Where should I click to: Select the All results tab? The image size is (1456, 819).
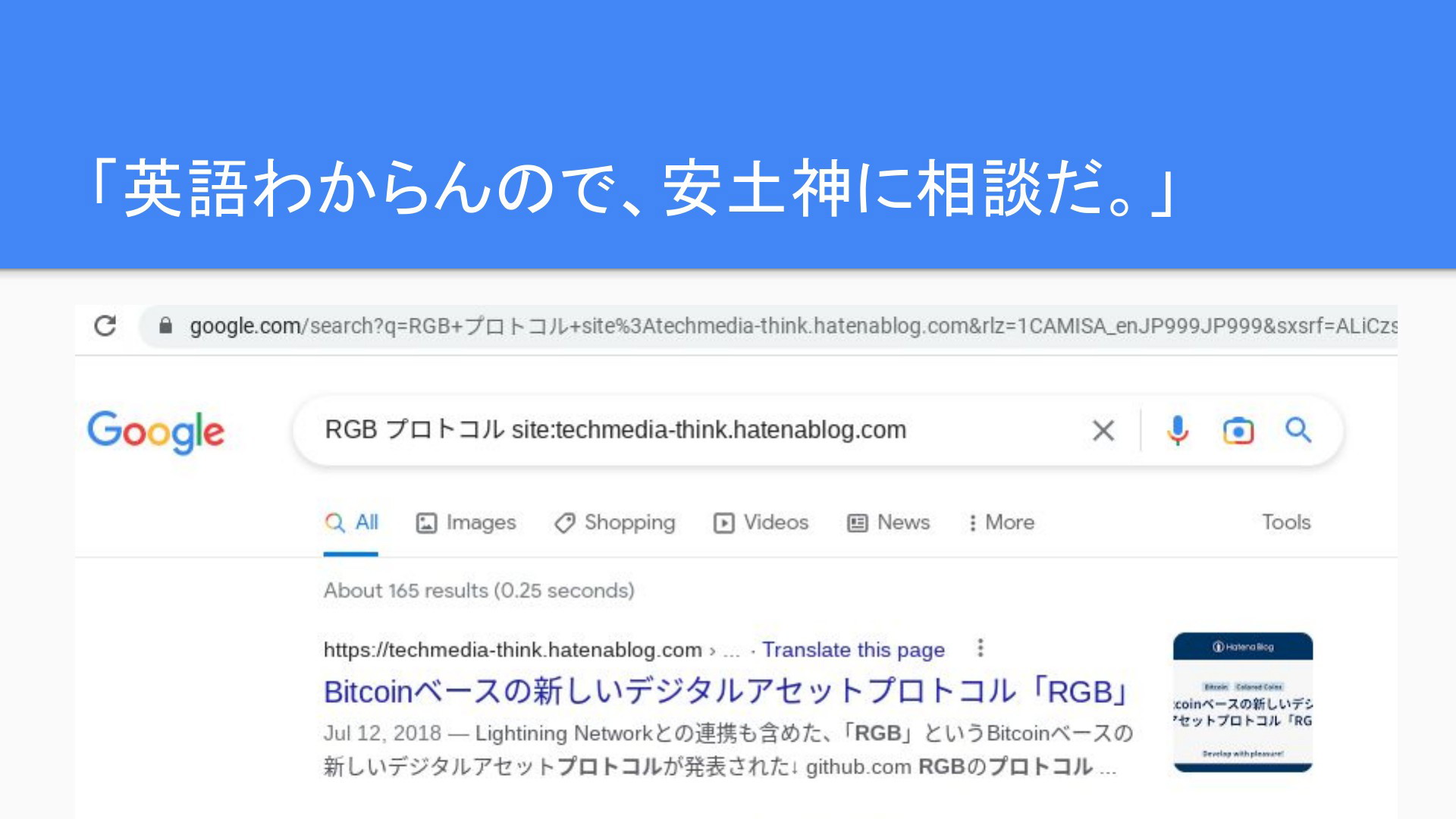pyautogui.click(x=351, y=522)
